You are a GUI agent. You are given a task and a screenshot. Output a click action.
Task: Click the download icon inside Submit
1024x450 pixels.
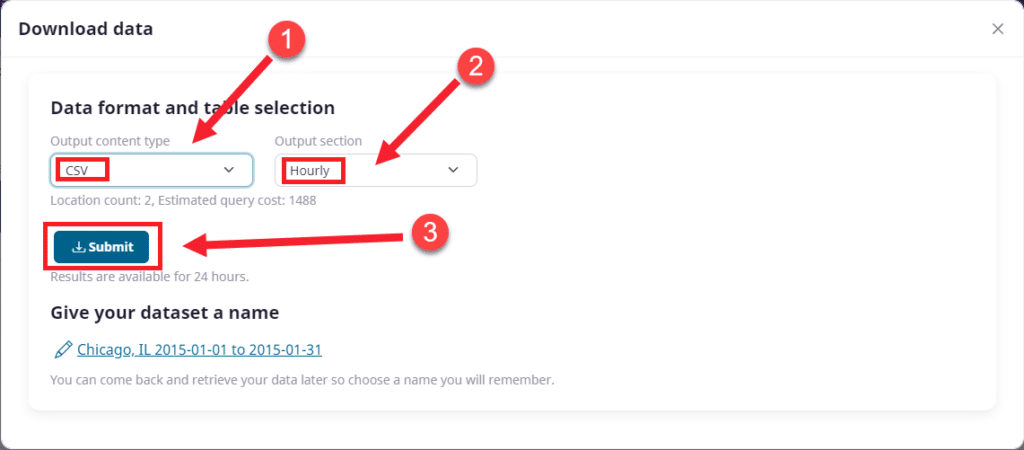78,247
